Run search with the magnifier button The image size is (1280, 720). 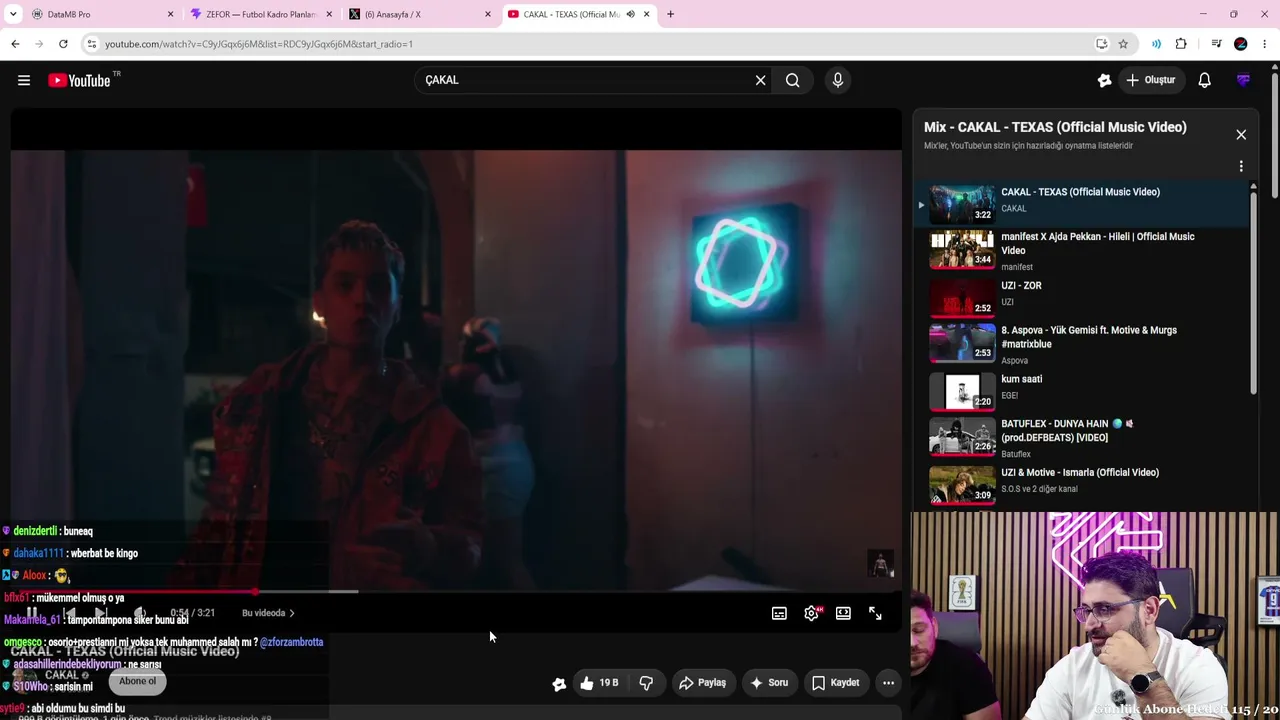[792, 80]
